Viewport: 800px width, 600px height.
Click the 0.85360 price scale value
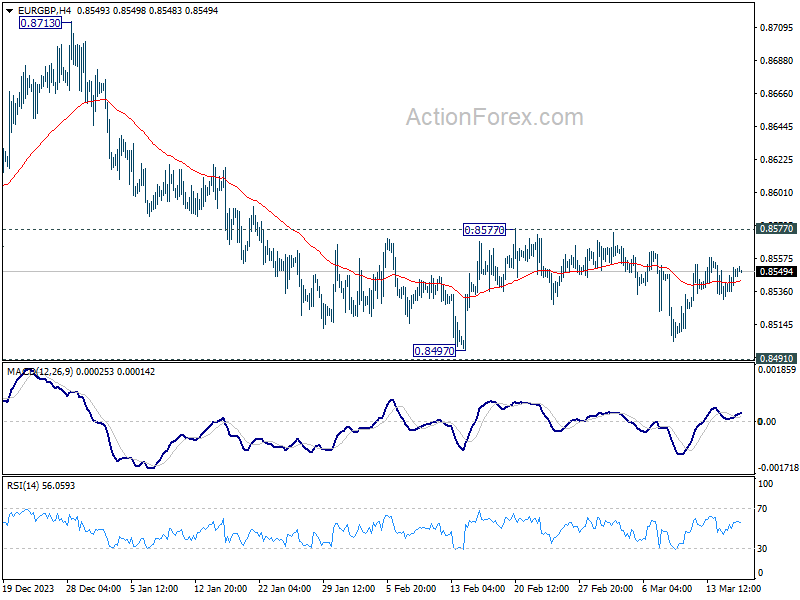777,292
